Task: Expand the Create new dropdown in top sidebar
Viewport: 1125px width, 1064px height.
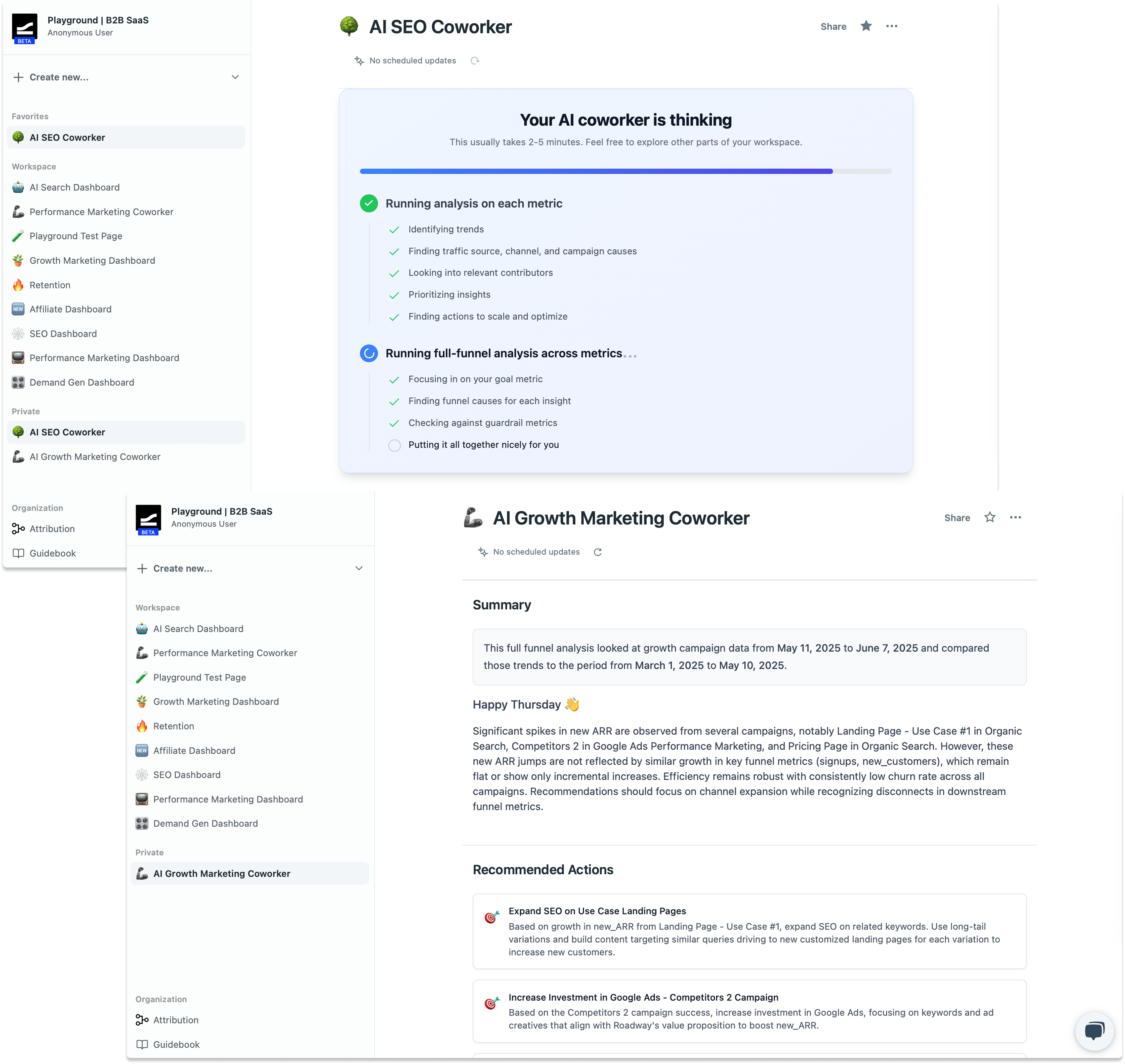Action: point(235,77)
